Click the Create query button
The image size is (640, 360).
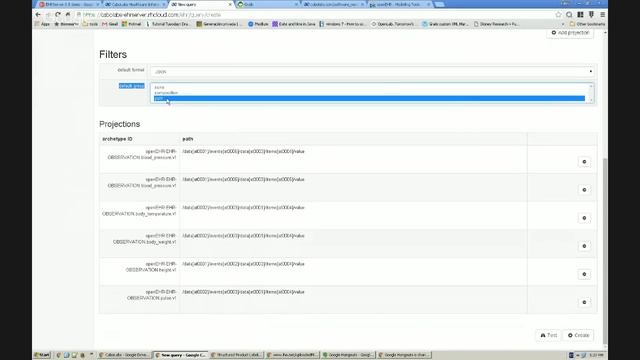(x=578, y=335)
